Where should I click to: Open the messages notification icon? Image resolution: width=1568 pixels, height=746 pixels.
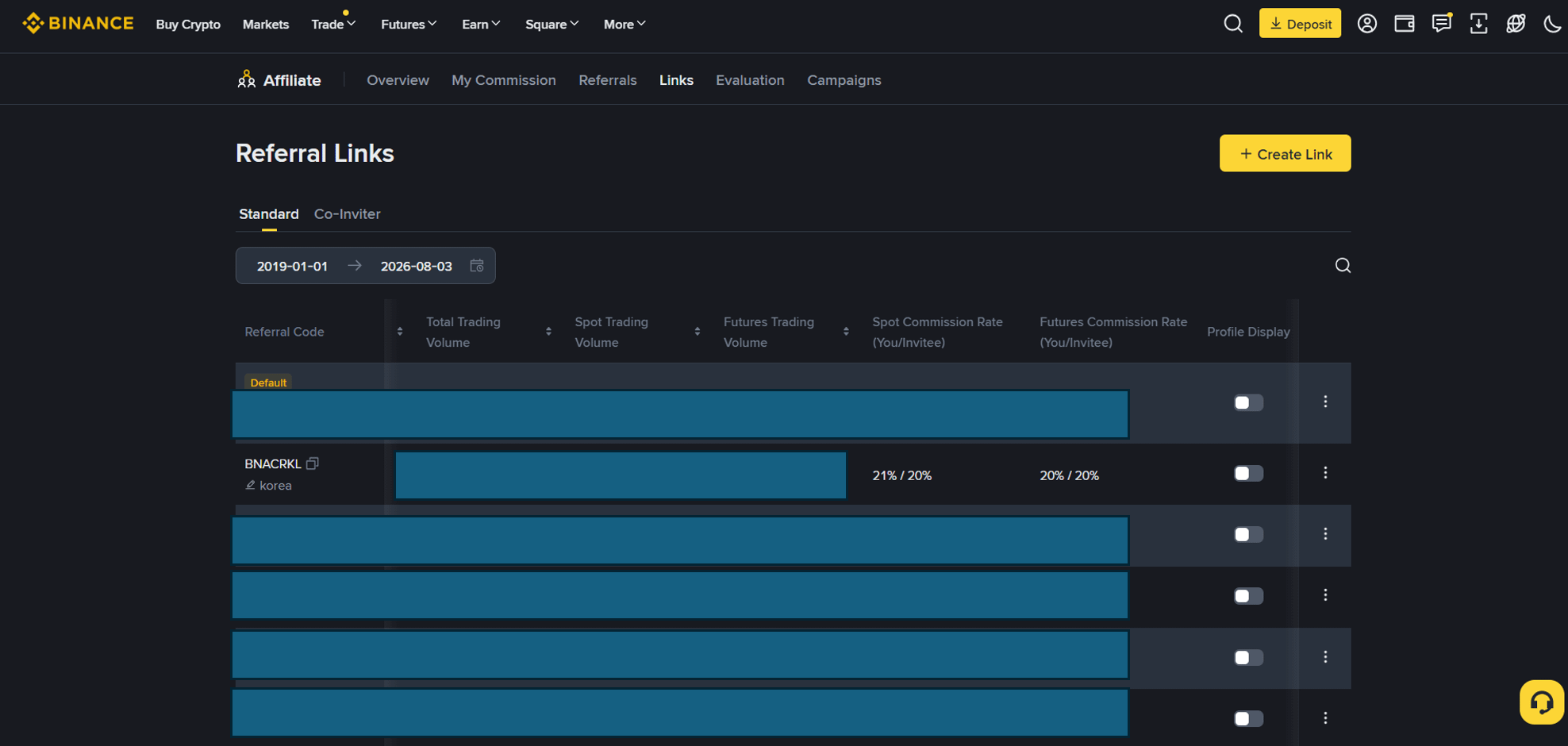coord(1441,24)
